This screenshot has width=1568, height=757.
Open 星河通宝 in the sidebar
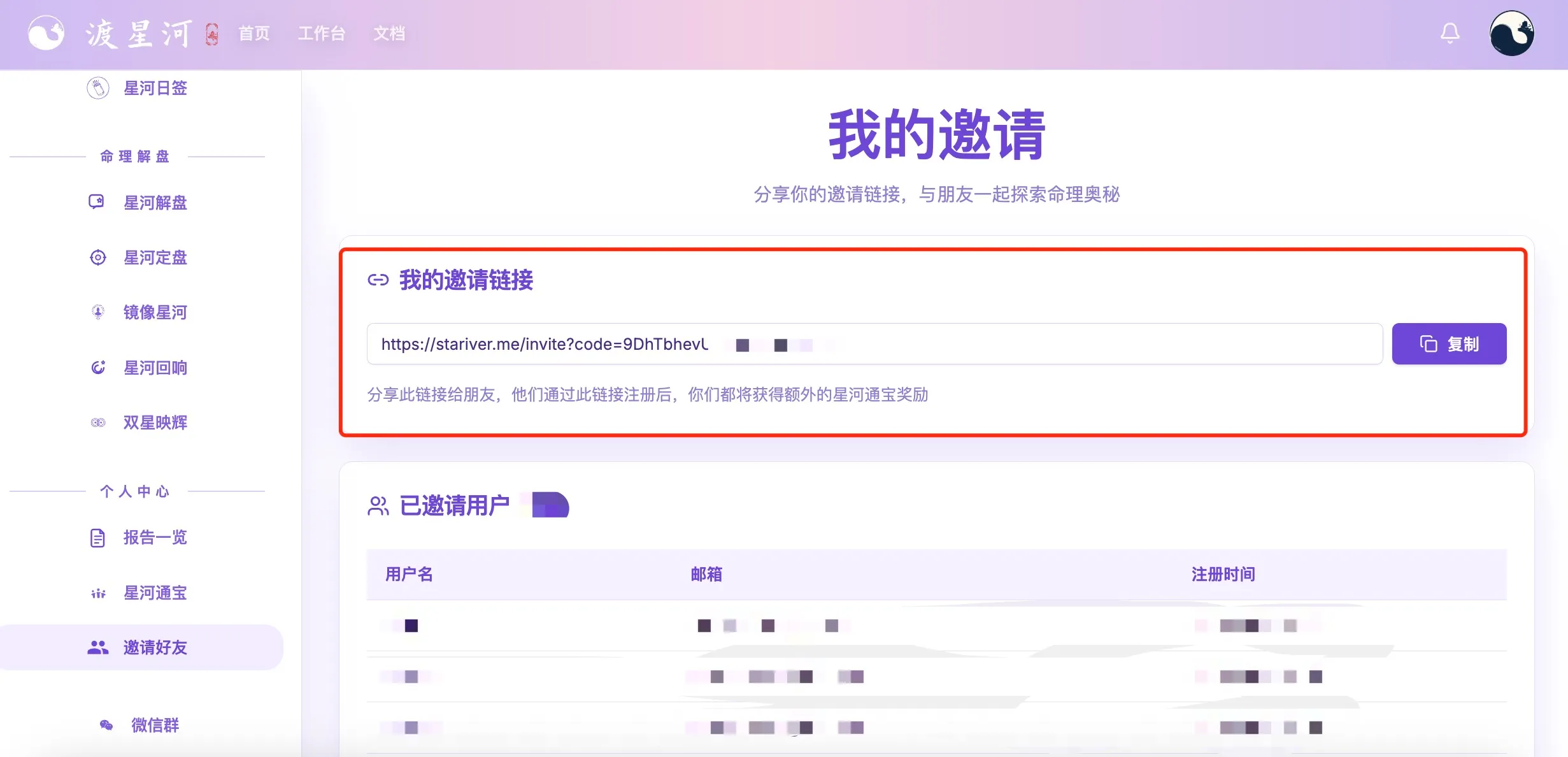155,593
